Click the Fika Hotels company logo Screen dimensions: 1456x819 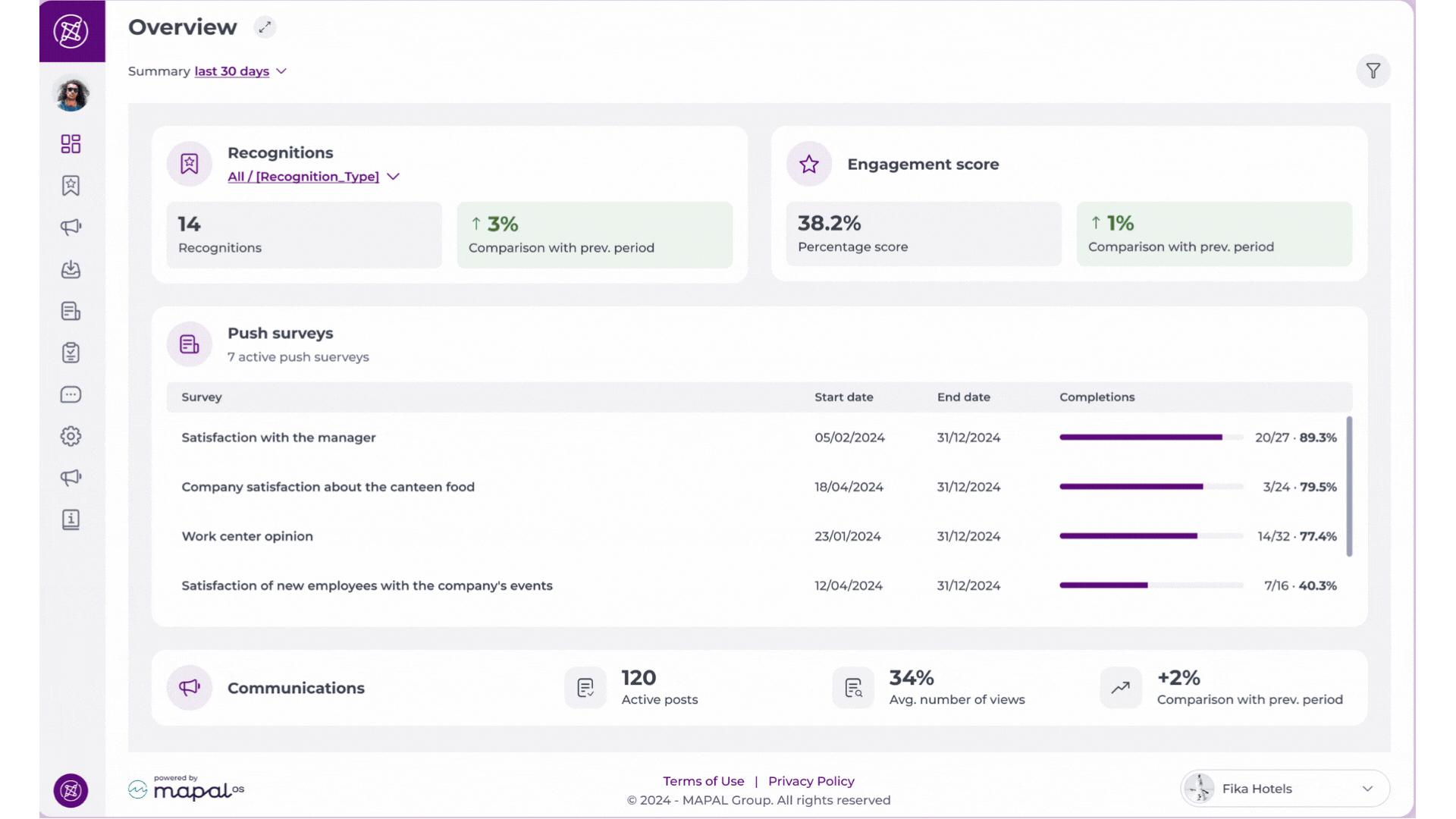(1200, 789)
